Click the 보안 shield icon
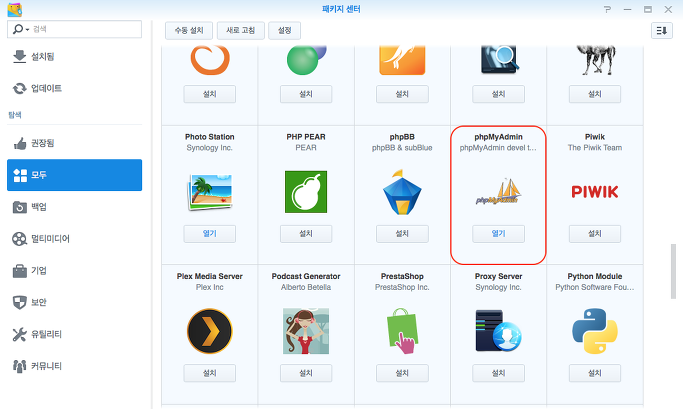Viewport: 683px width, 409px height. point(20,302)
